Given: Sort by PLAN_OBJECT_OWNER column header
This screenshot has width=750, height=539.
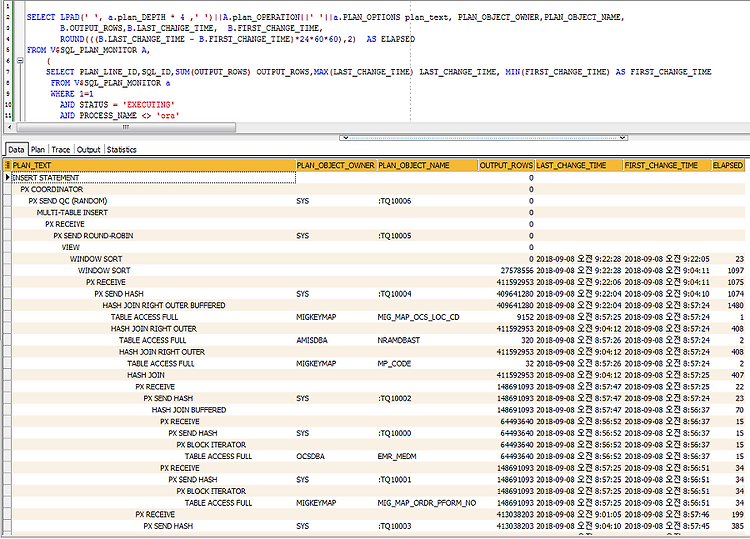Looking at the screenshot, I should point(336,165).
